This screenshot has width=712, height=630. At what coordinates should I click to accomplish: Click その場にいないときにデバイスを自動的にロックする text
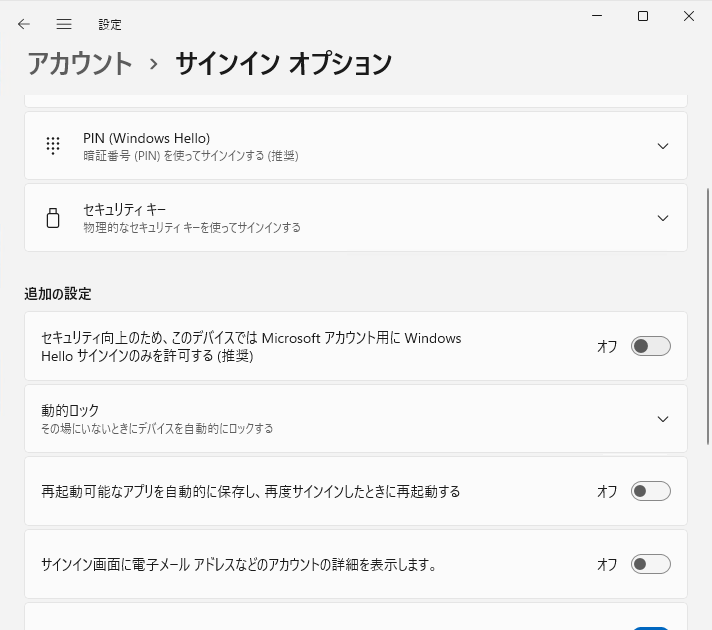[157, 428]
